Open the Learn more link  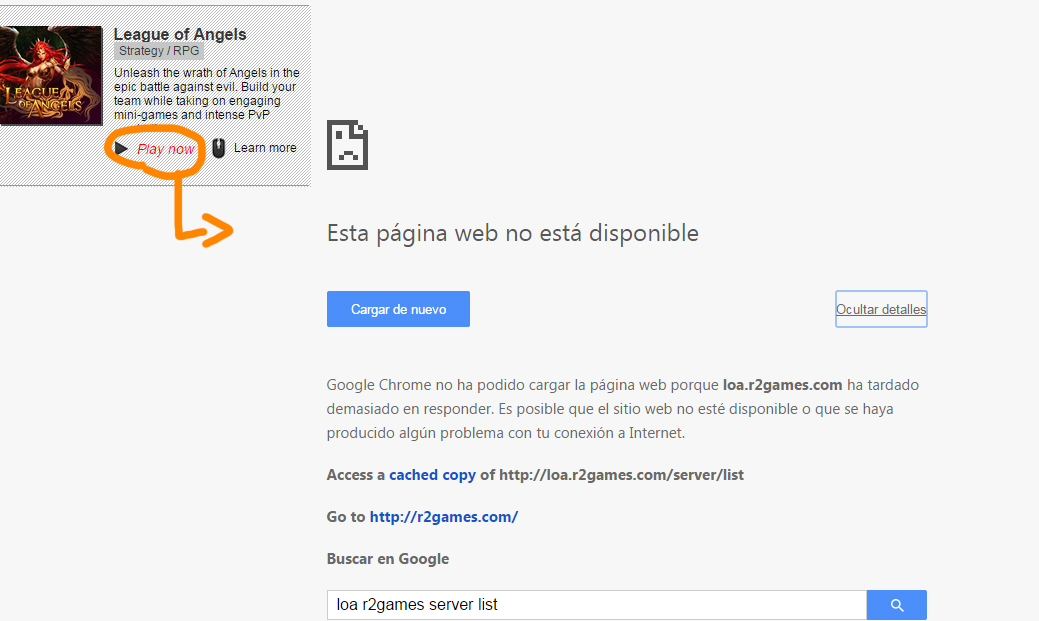point(265,148)
